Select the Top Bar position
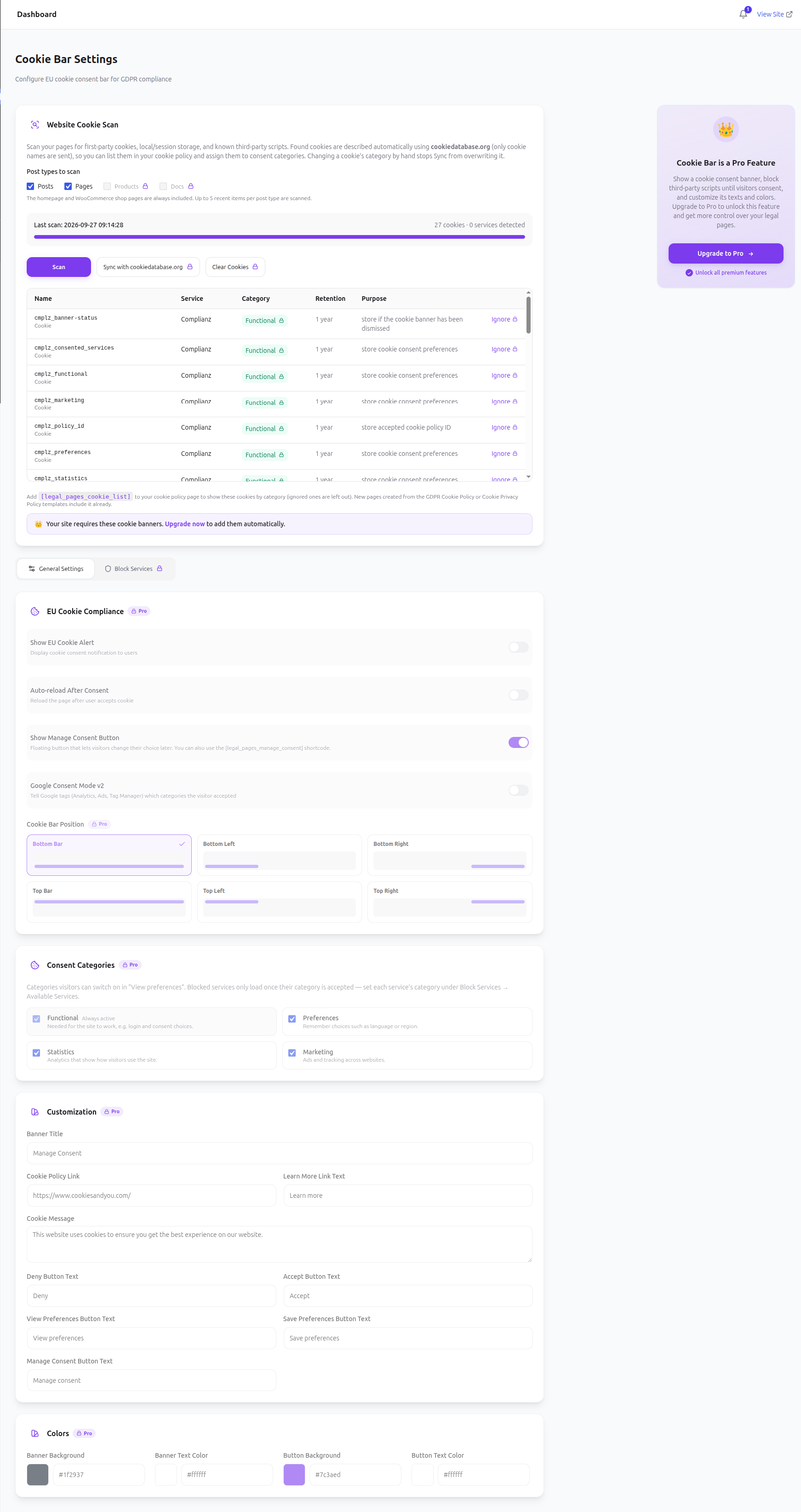801x1512 pixels. (109, 902)
